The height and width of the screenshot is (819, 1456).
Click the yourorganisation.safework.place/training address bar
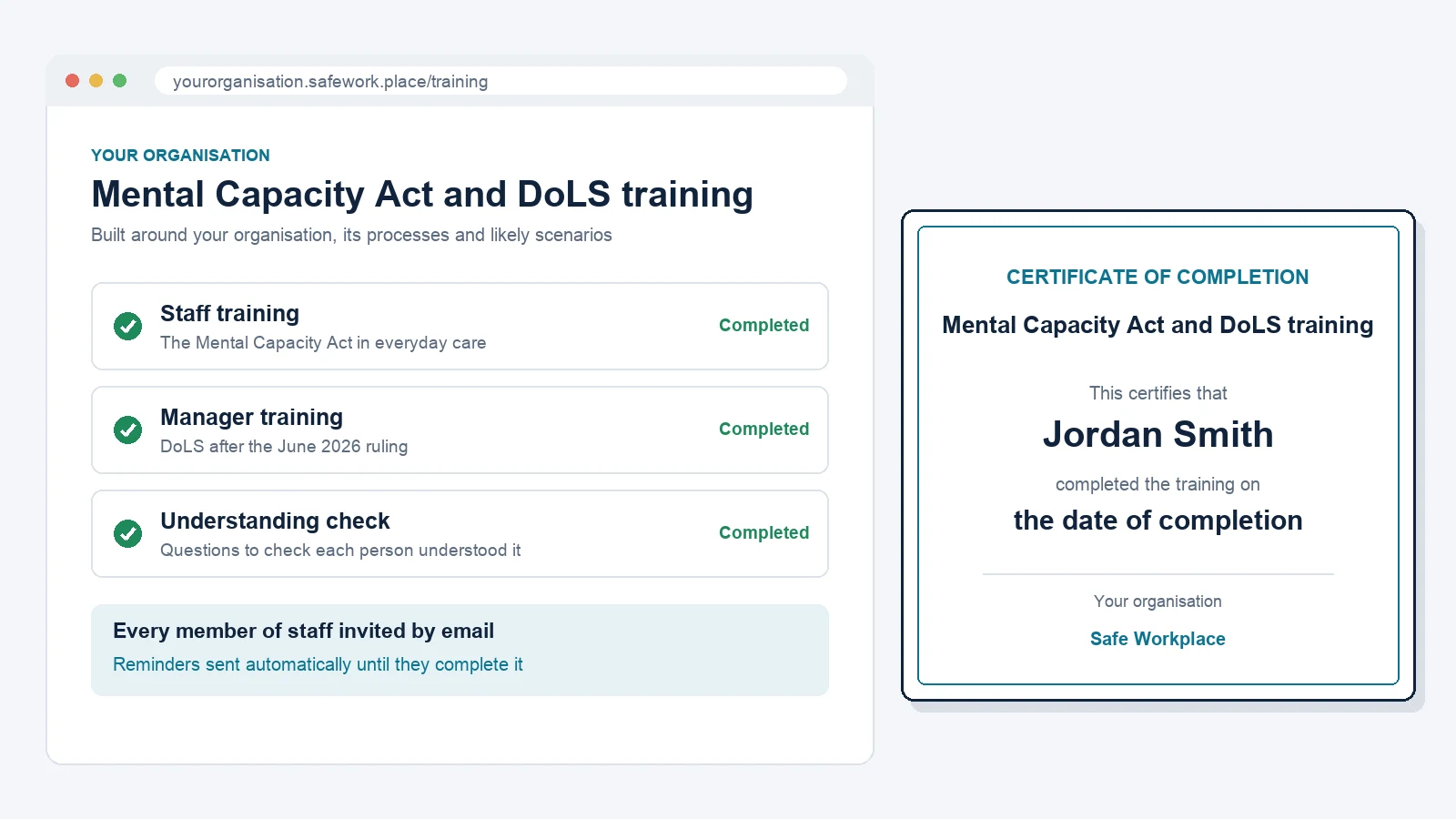tap(500, 81)
